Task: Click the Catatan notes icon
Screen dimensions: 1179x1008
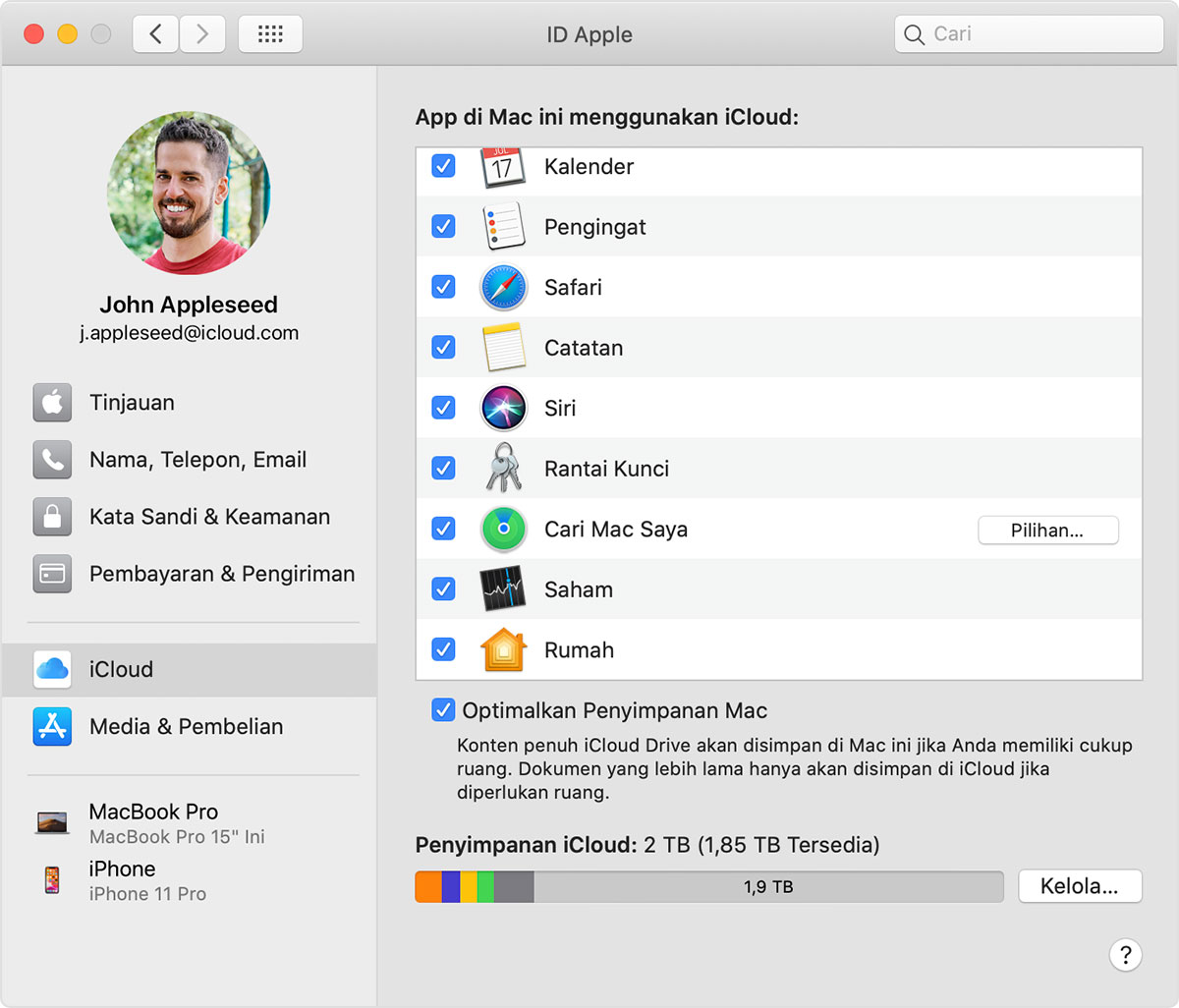Action: click(x=503, y=348)
